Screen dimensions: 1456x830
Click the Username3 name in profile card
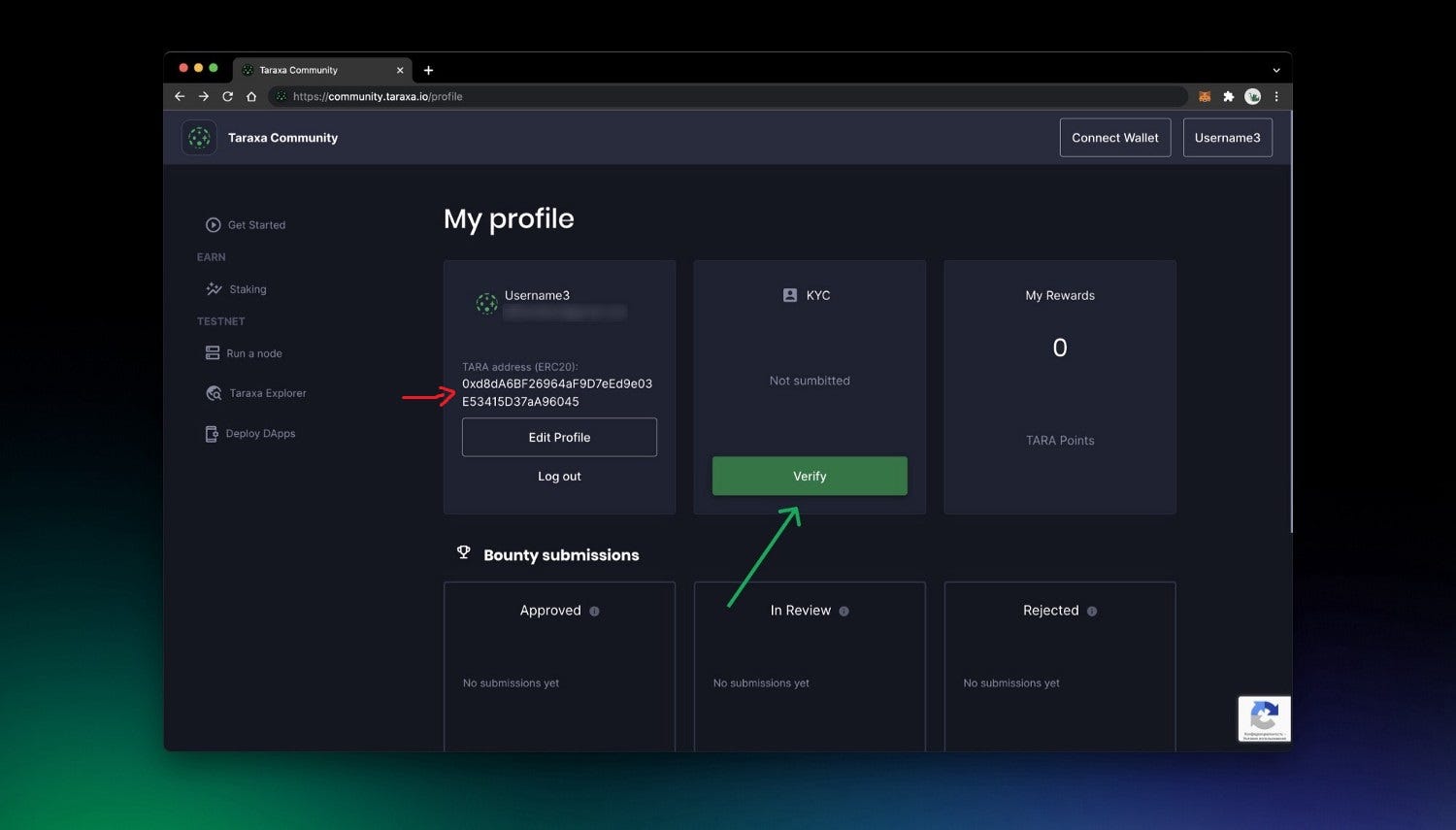coord(537,295)
